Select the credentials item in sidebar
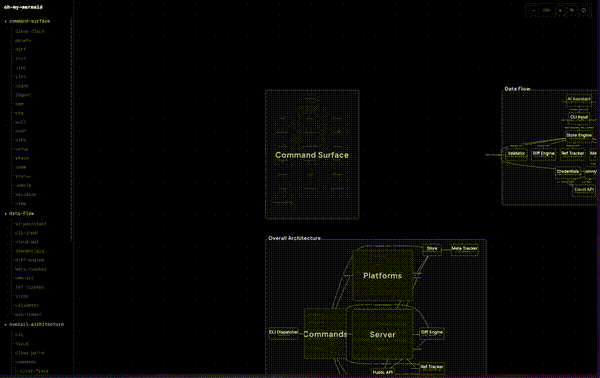 click(29, 251)
